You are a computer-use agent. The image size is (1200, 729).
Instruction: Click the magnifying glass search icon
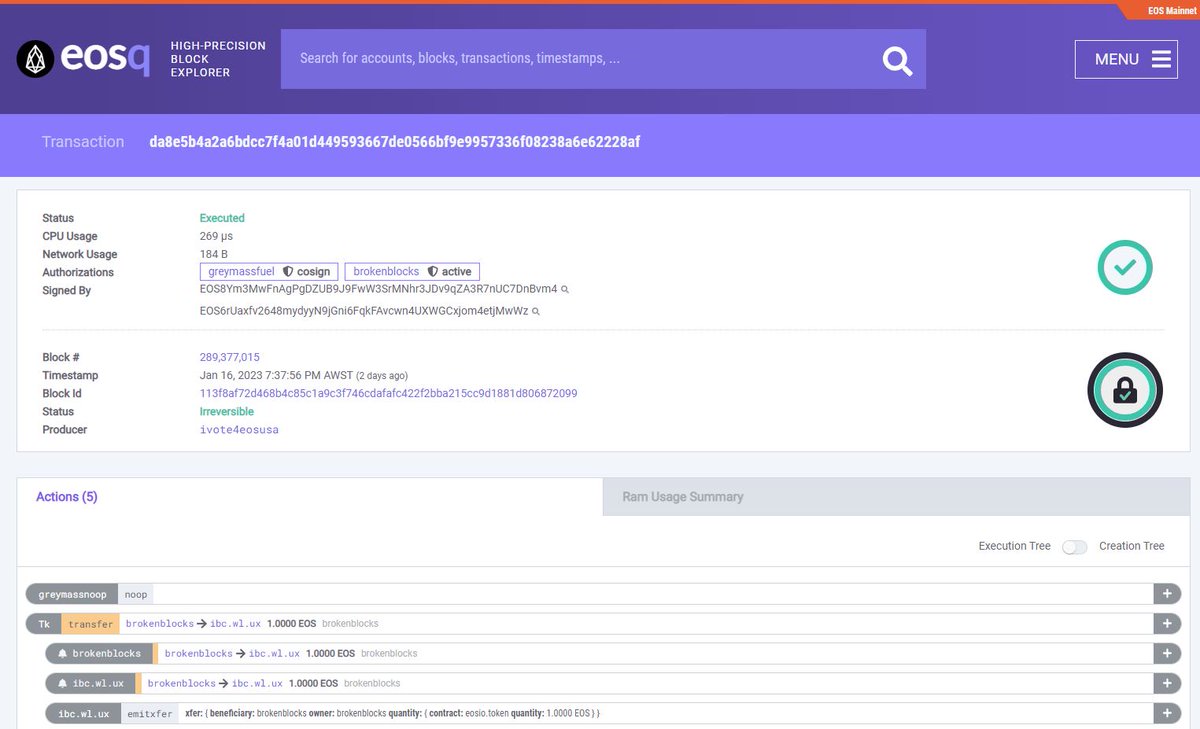pos(897,61)
